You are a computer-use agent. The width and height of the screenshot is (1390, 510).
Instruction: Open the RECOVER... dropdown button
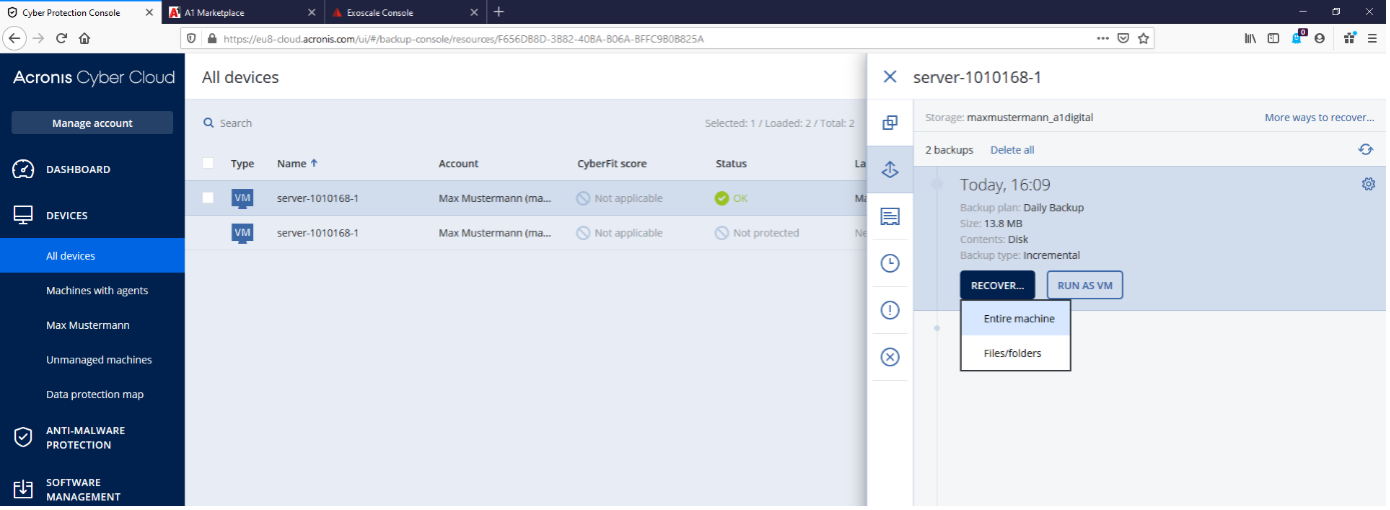[x=997, y=285]
